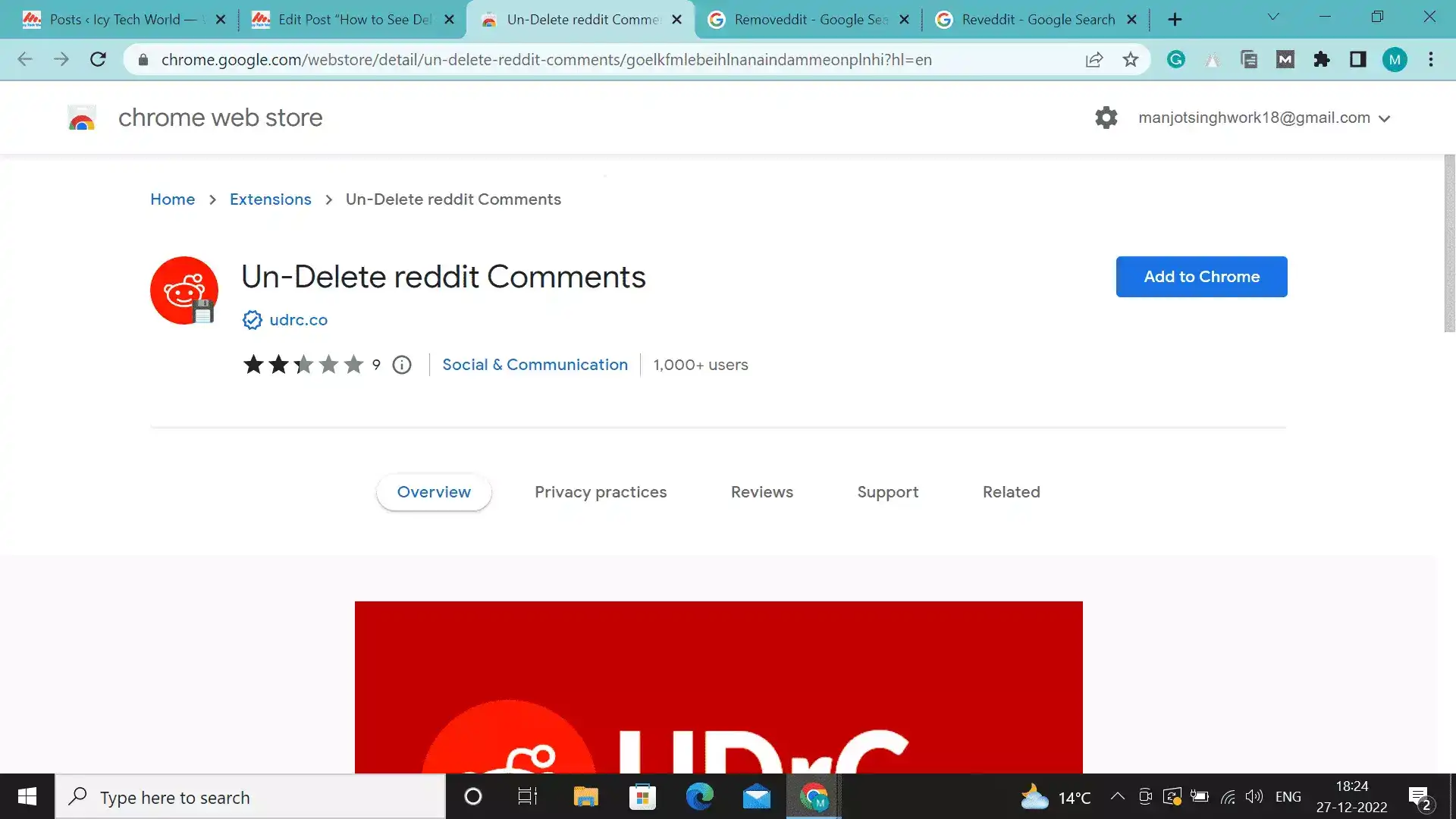The height and width of the screenshot is (819, 1456).
Task: Switch to the Posts Icy Tech World tab
Action: (121, 20)
